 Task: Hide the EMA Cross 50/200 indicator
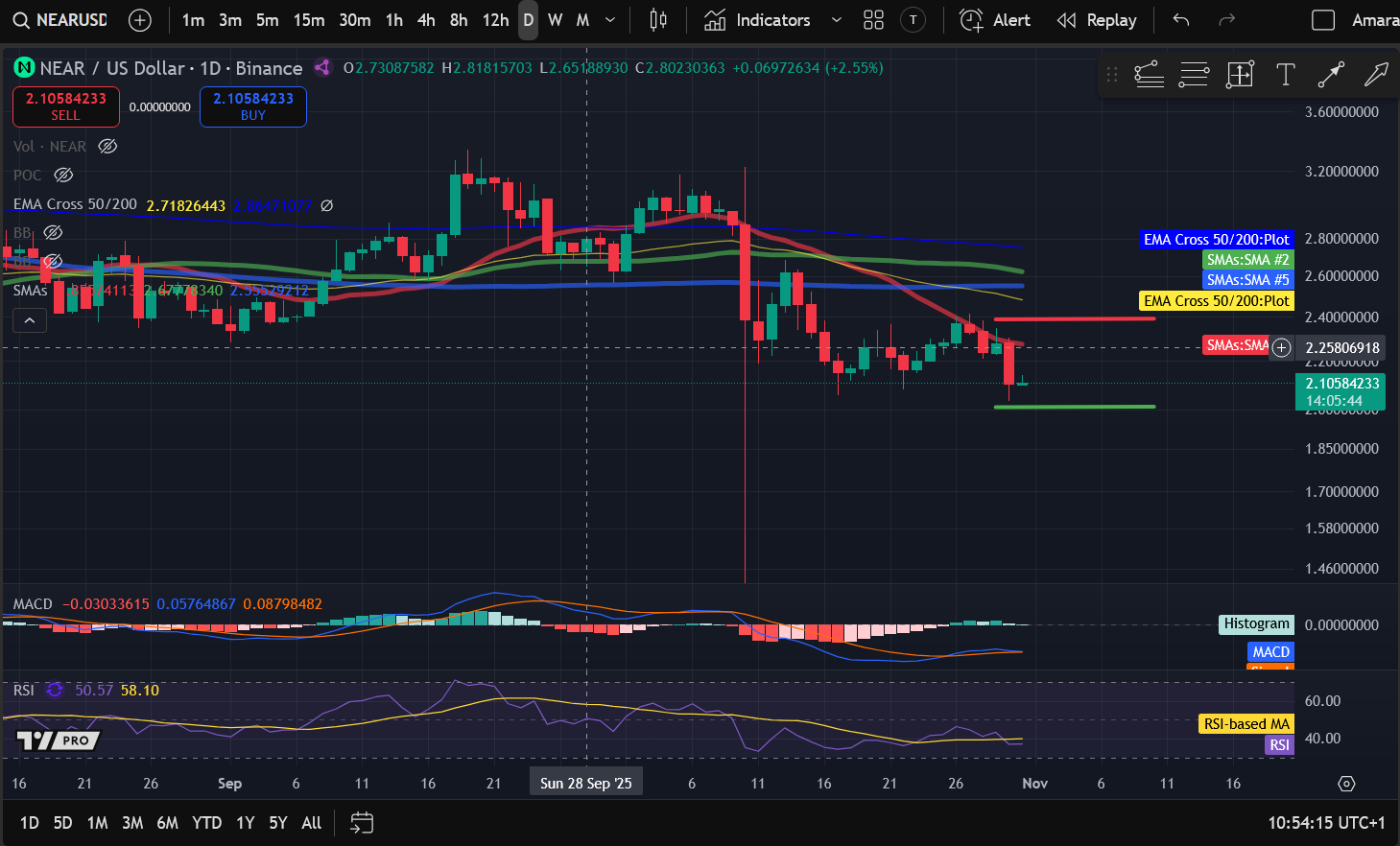326,205
